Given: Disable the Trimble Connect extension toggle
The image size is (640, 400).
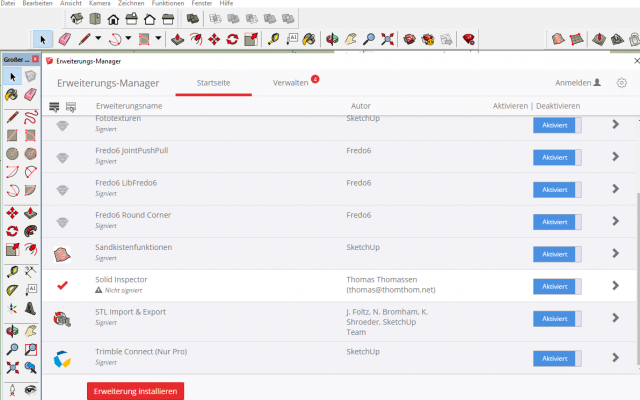Looking at the screenshot, I should (x=556, y=358).
